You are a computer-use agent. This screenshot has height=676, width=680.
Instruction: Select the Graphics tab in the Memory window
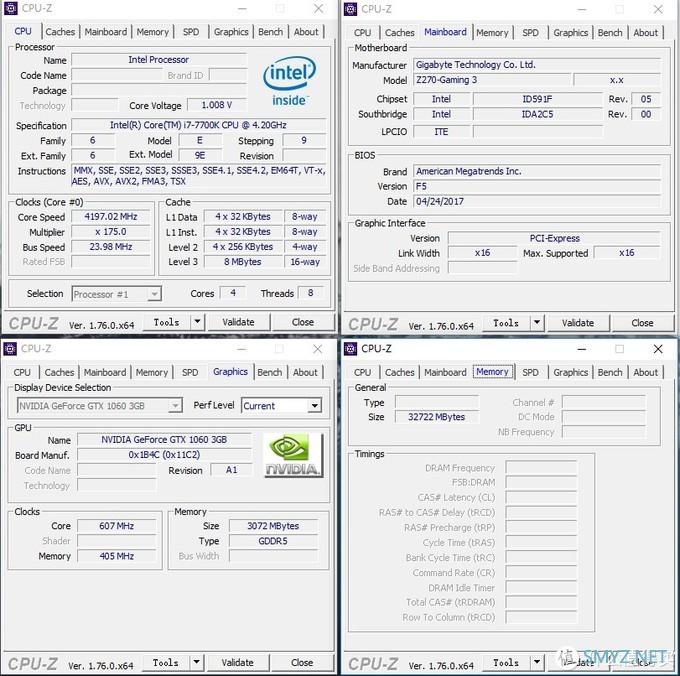pyautogui.click(x=571, y=372)
